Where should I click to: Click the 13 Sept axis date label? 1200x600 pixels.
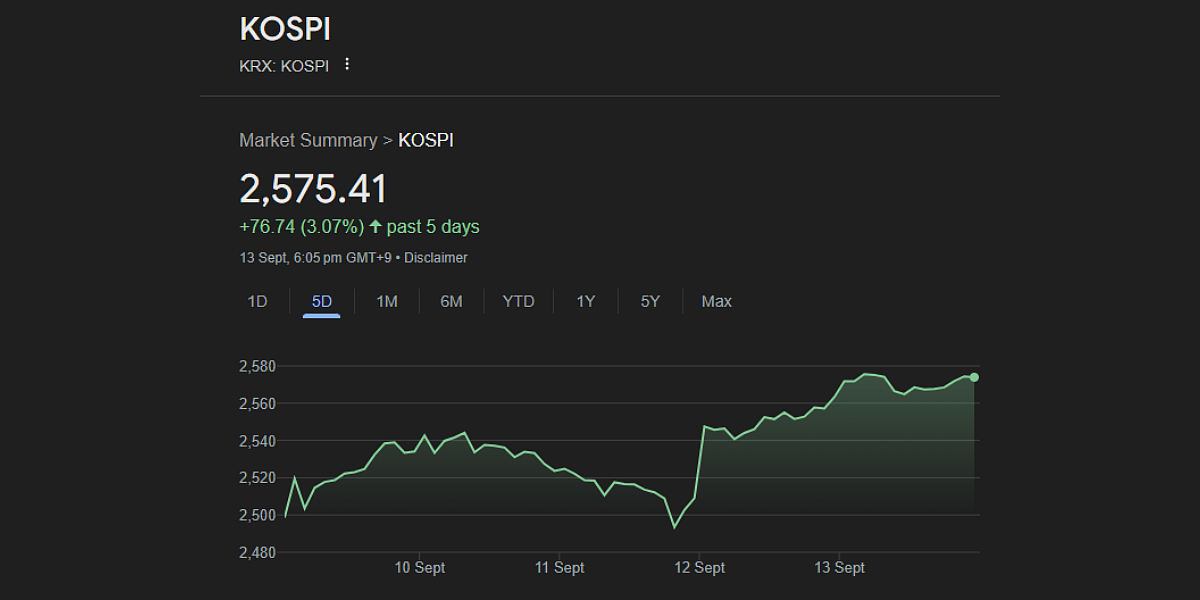[x=839, y=568]
